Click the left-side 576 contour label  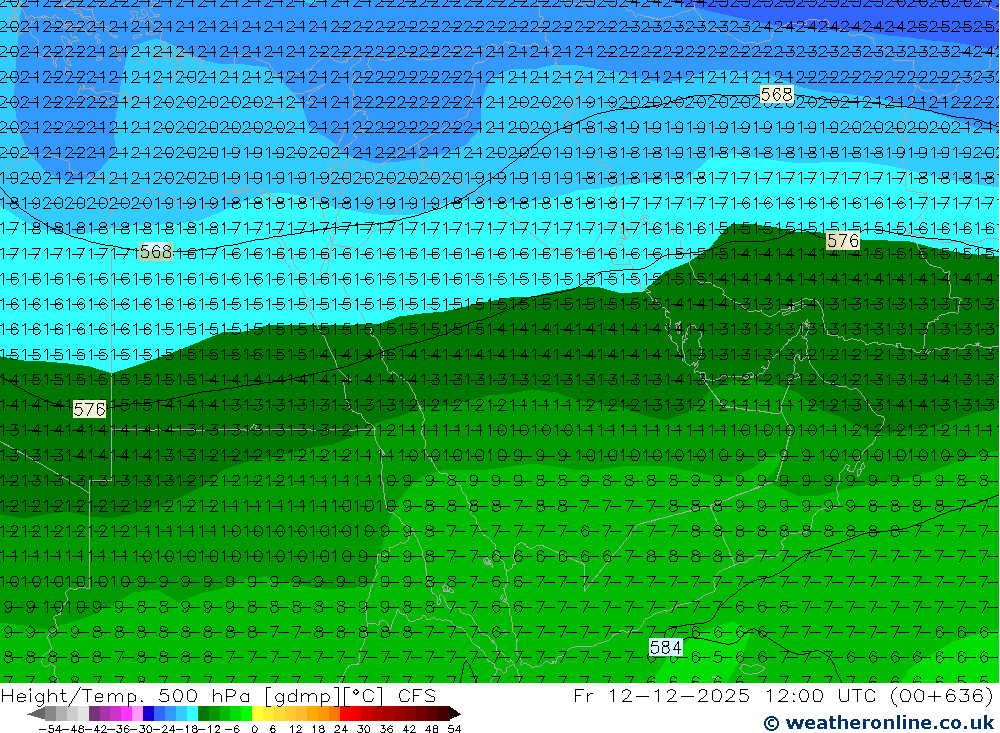(89, 409)
